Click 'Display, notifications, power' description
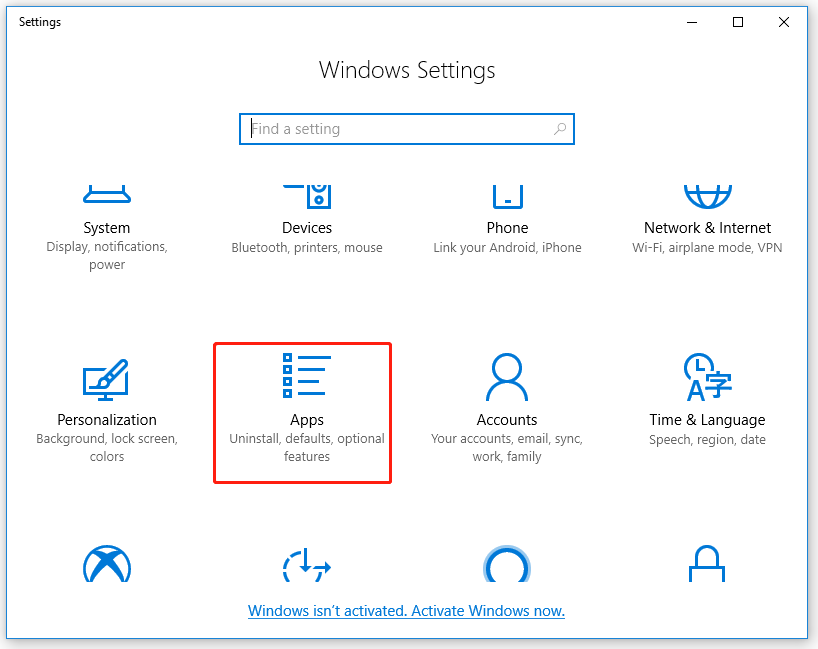Image resolution: width=818 pixels, height=649 pixels. point(107,256)
